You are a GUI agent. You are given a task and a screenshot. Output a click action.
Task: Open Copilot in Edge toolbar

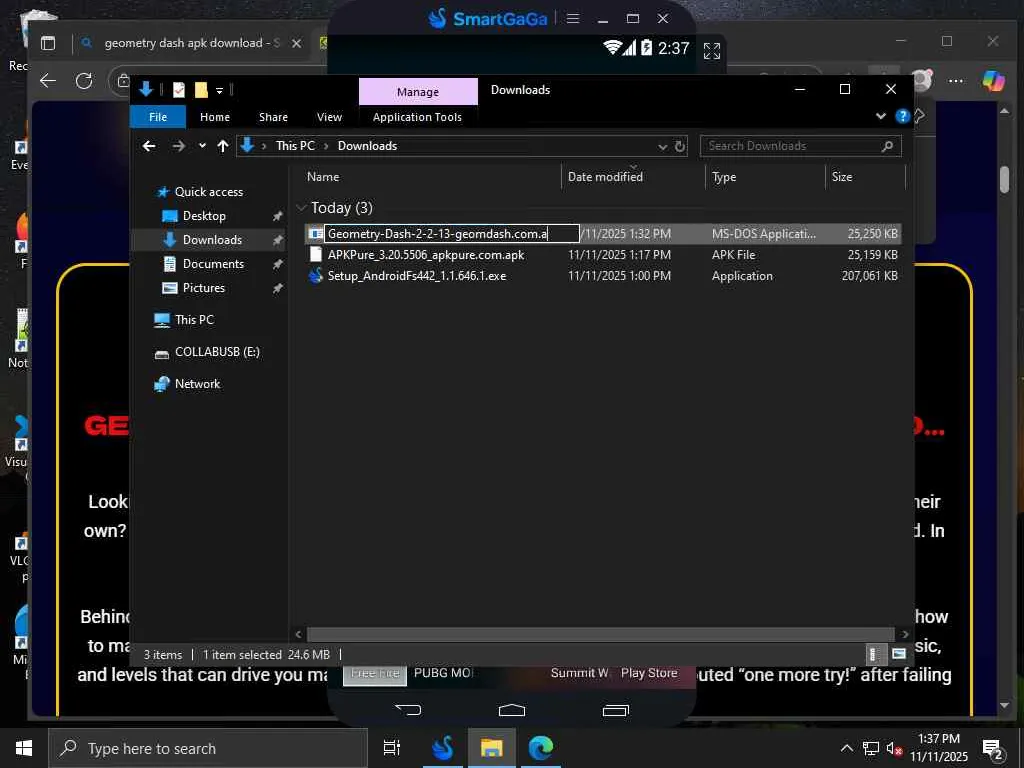(993, 80)
